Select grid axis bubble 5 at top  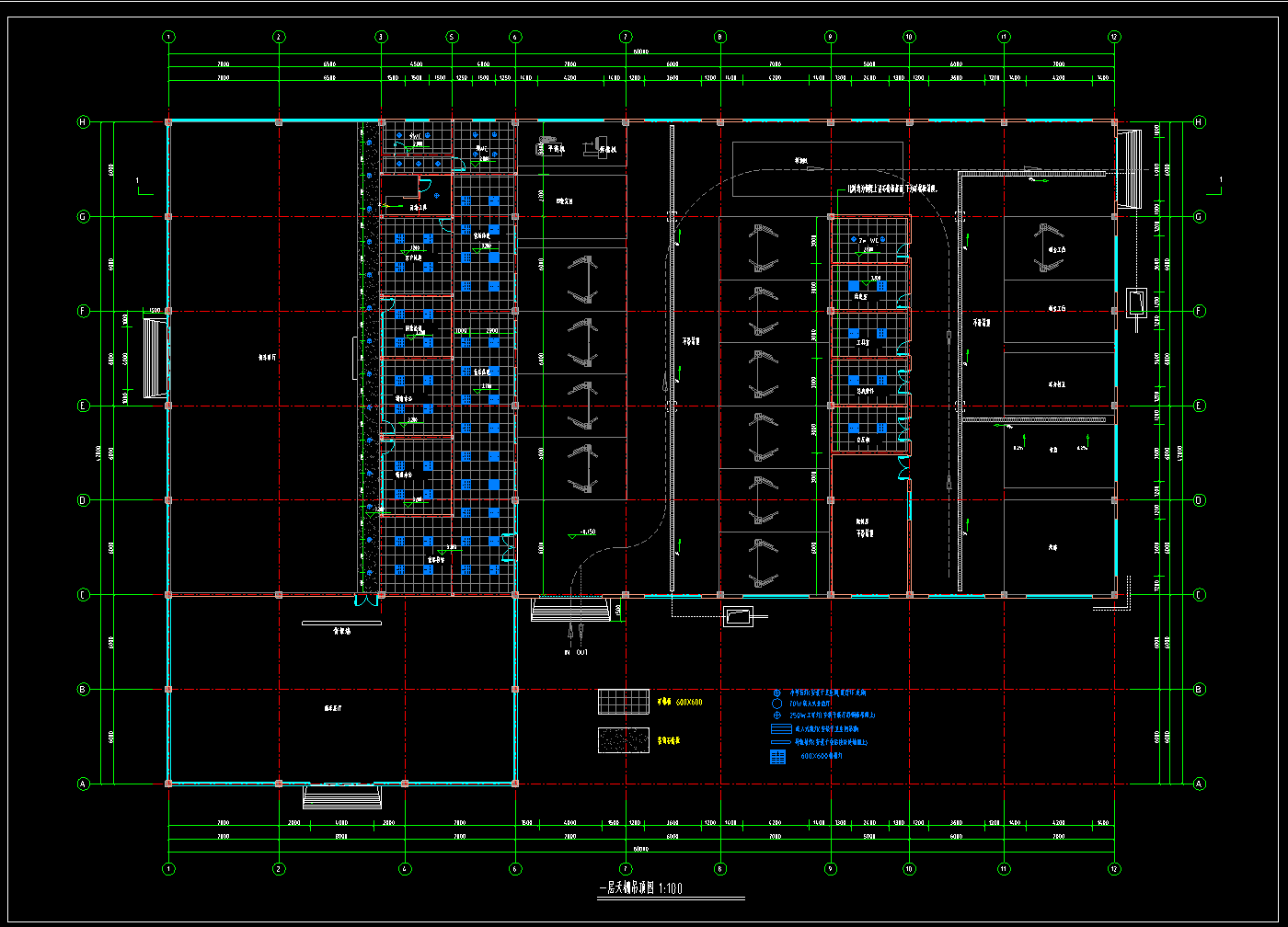point(453,37)
